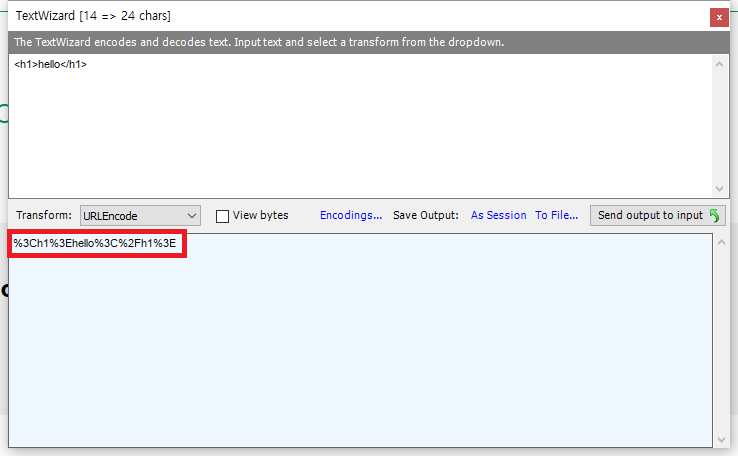738x456 pixels.
Task: Close the TextWizard window
Action: pyautogui.click(x=719, y=17)
